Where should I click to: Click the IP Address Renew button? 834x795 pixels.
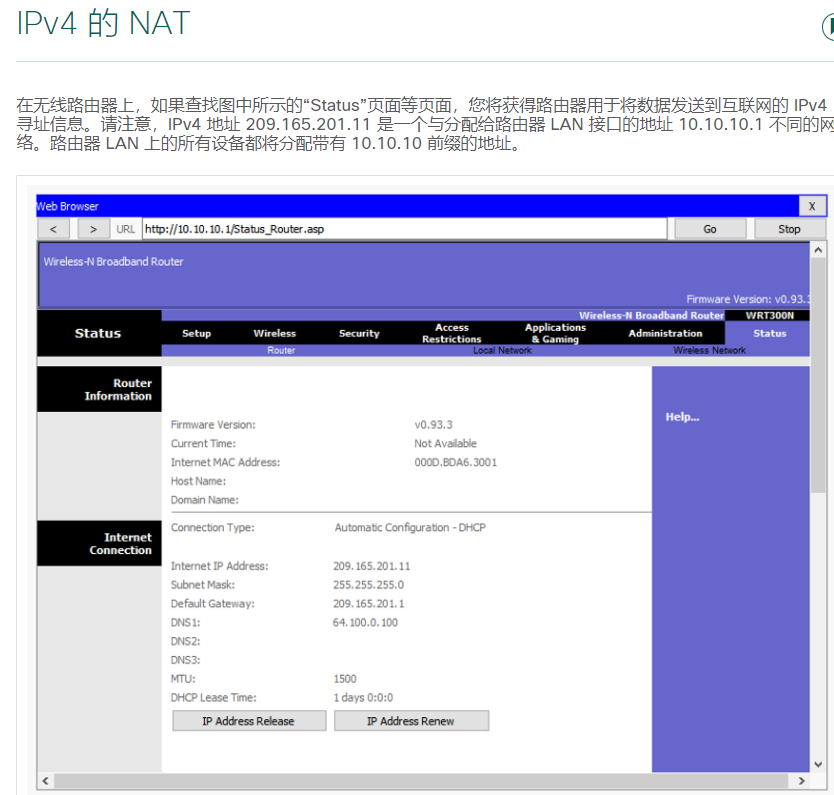click(x=411, y=721)
